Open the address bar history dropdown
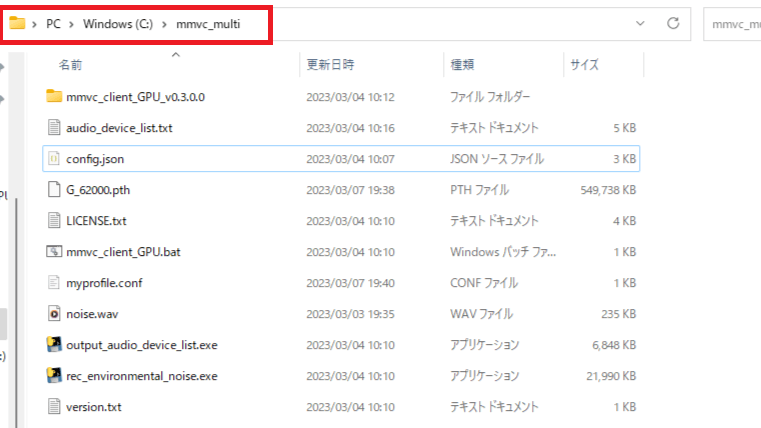 pyautogui.click(x=640, y=23)
